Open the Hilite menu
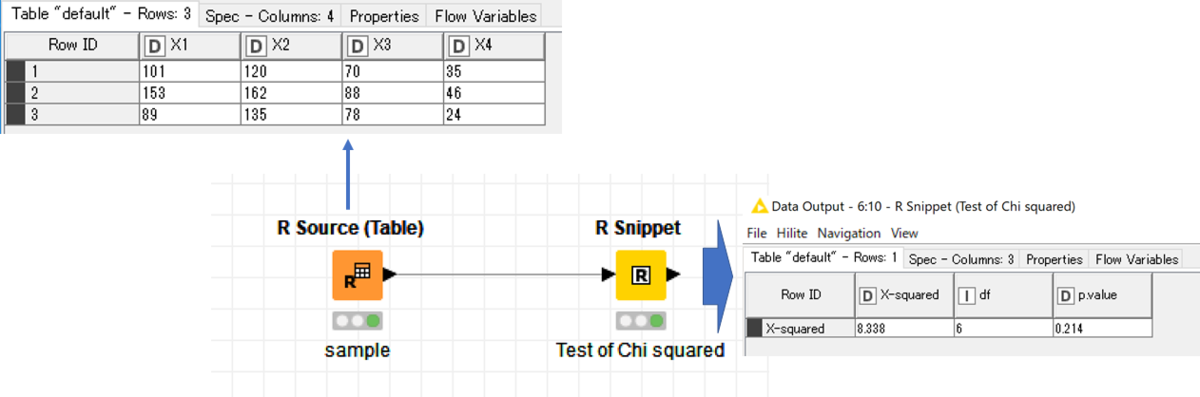 (792, 233)
